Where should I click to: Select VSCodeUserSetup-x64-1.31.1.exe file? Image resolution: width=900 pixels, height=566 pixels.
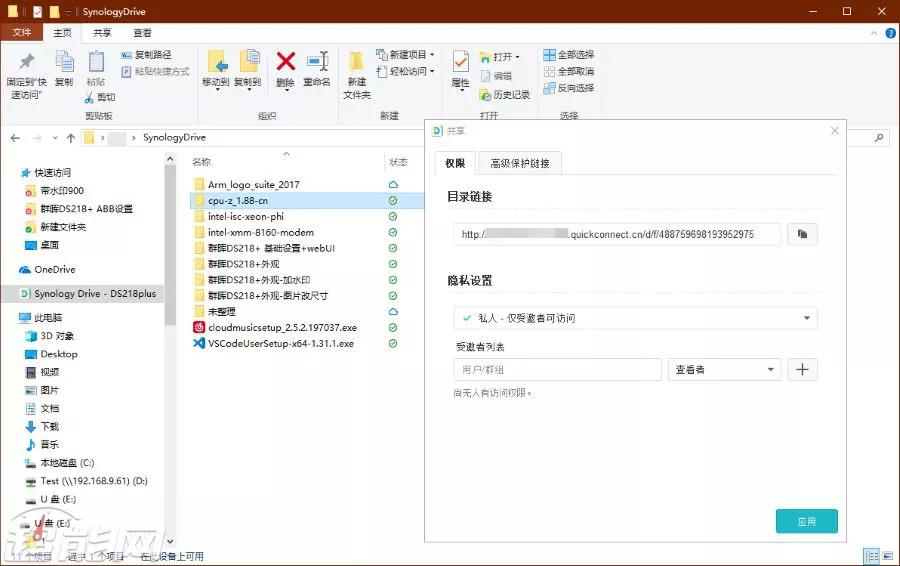click(281, 344)
